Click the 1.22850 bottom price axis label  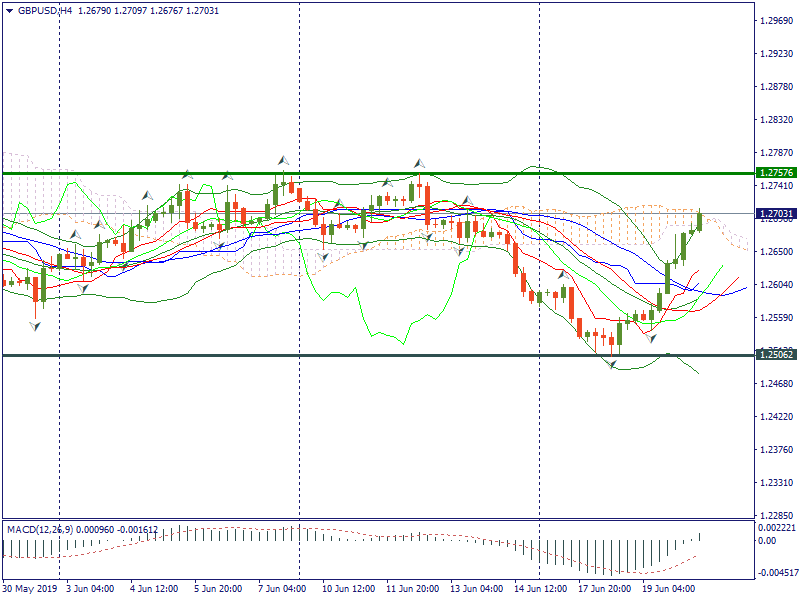click(776, 515)
